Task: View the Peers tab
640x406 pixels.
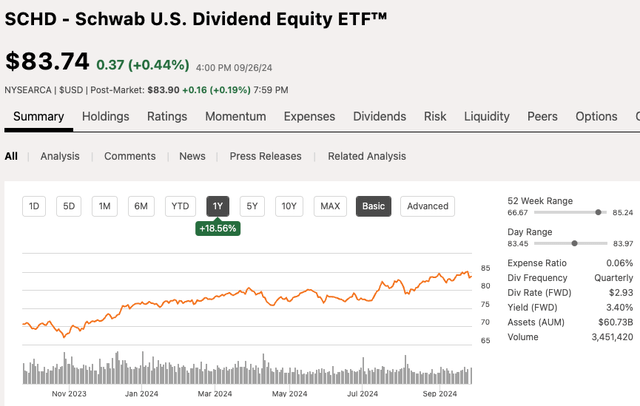Action: point(542,117)
